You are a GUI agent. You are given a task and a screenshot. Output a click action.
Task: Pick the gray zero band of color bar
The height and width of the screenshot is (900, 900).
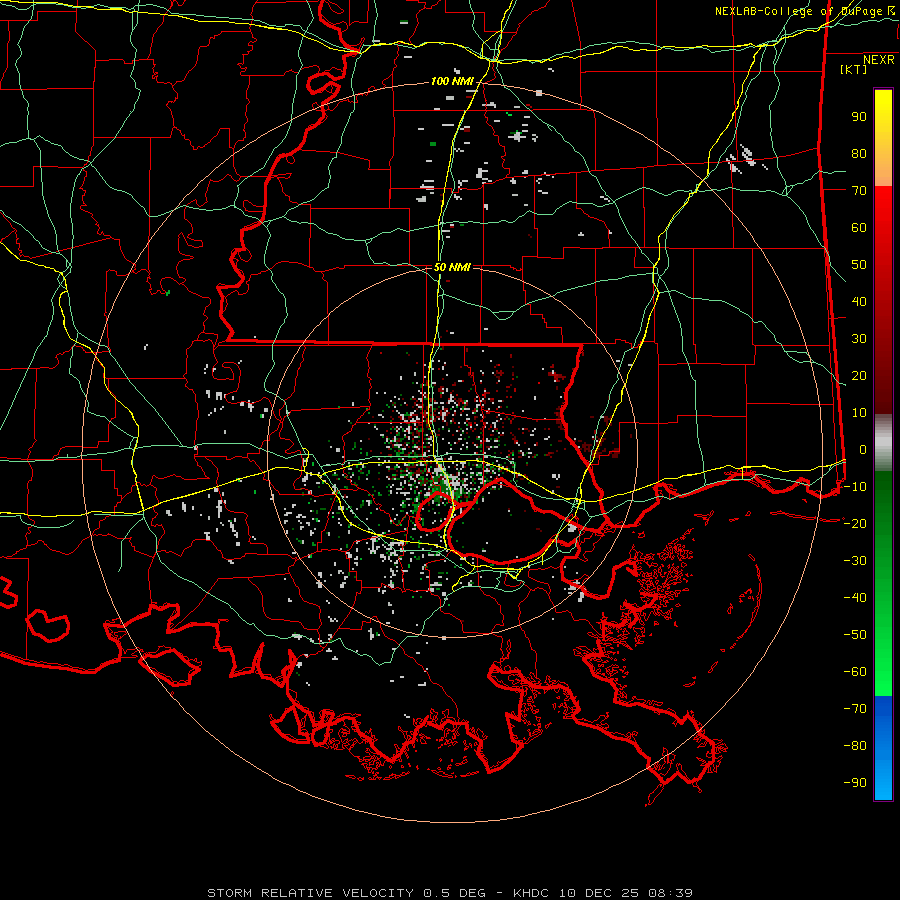pos(883,443)
